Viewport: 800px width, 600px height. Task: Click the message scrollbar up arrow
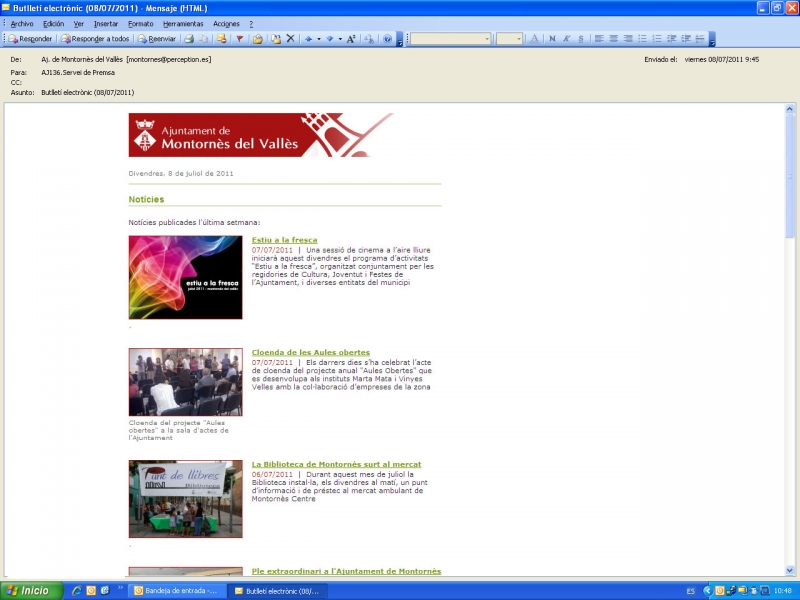(x=790, y=109)
